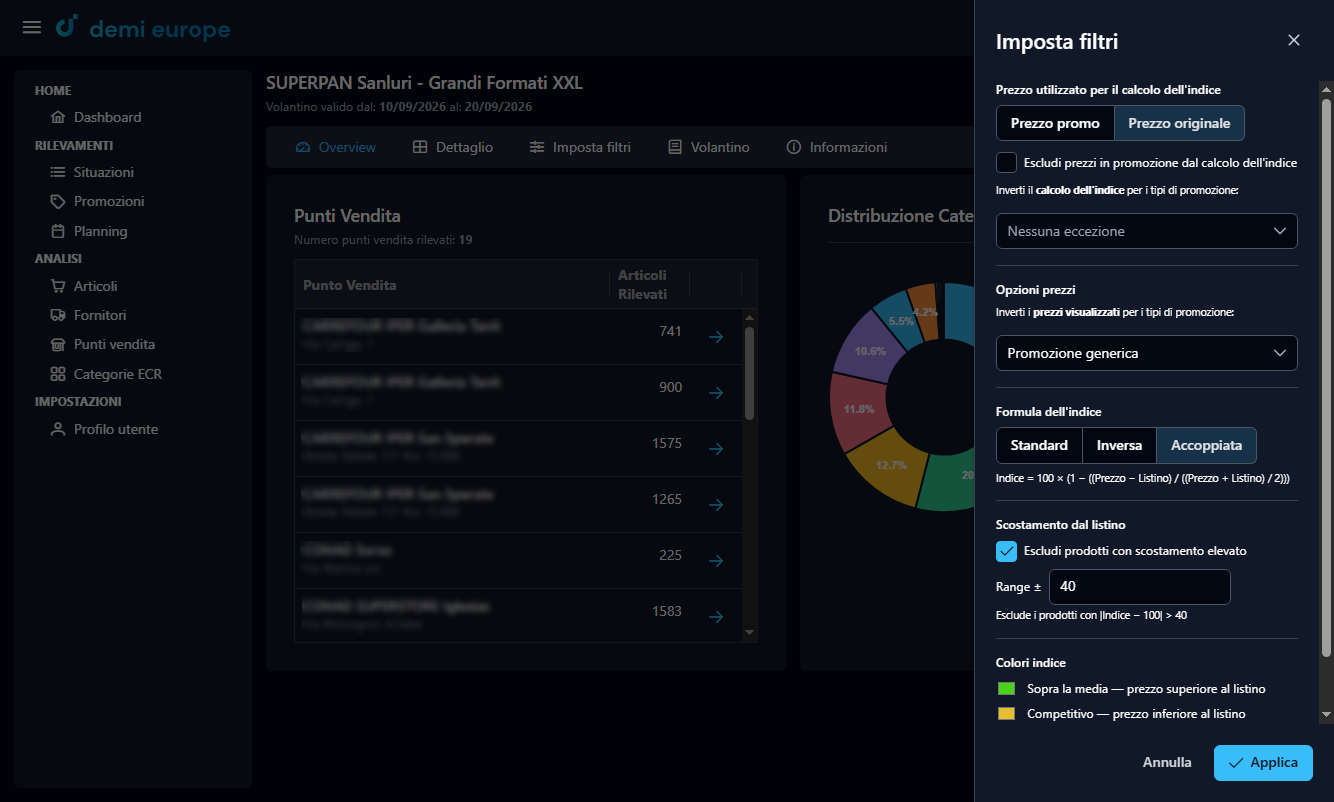
Task: Click the arrow for the 741 articles row
Action: pos(716,337)
